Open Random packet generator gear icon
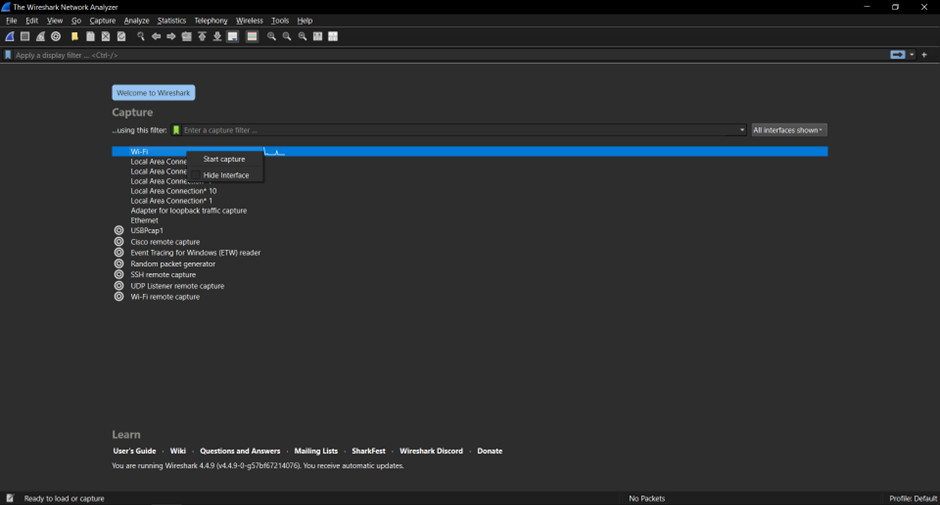The width and height of the screenshot is (940, 505). [x=119, y=263]
